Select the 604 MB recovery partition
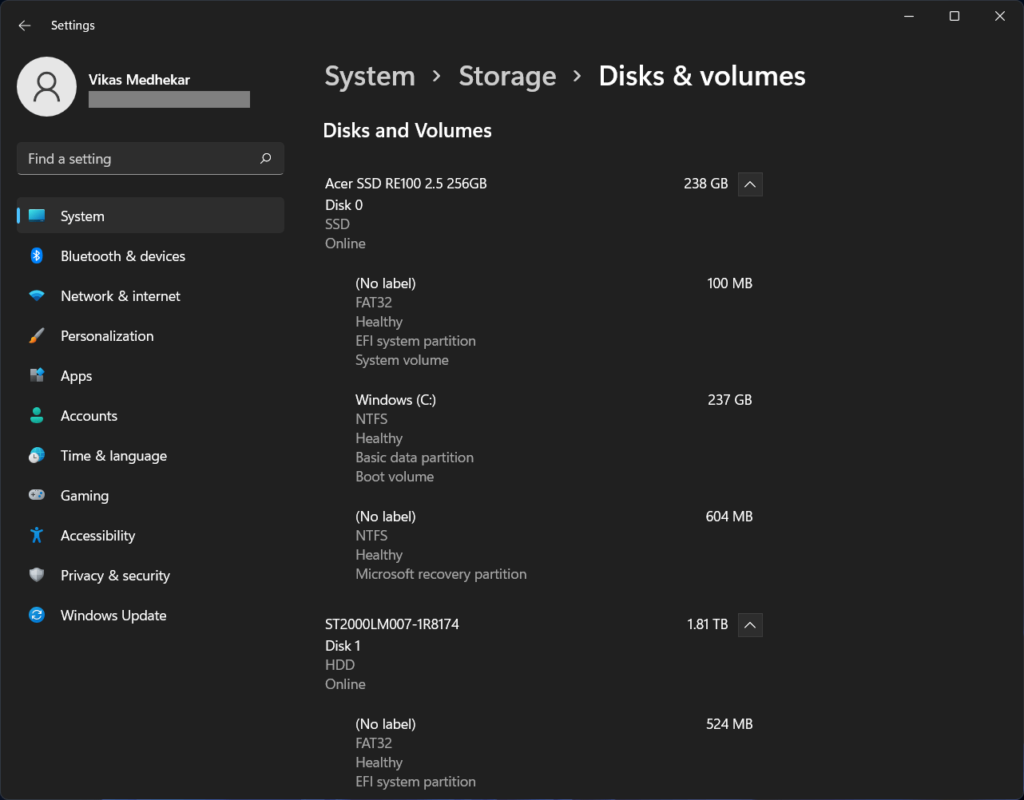Image resolution: width=1024 pixels, height=800 pixels. tap(554, 545)
